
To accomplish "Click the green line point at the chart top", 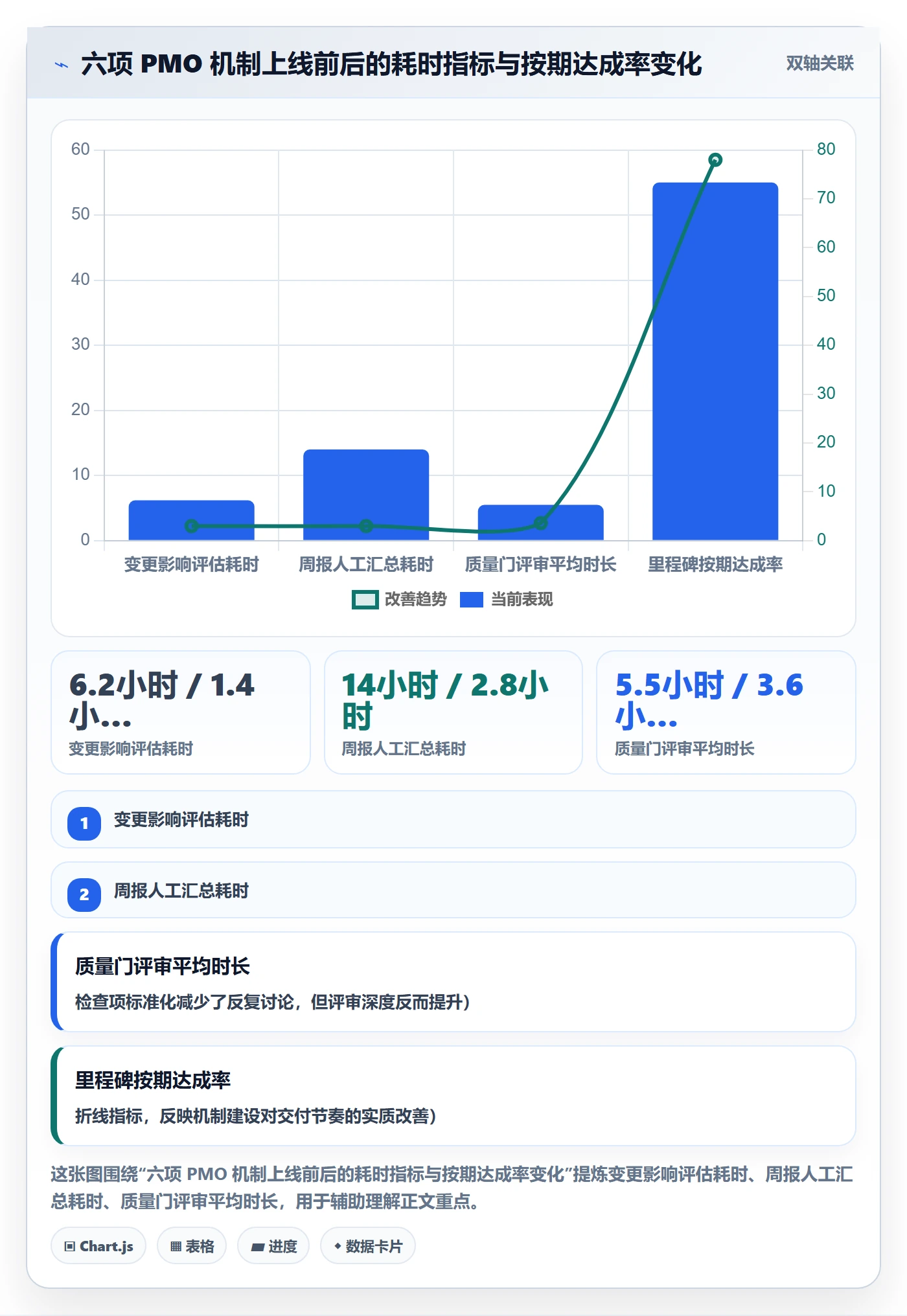I will [x=715, y=160].
